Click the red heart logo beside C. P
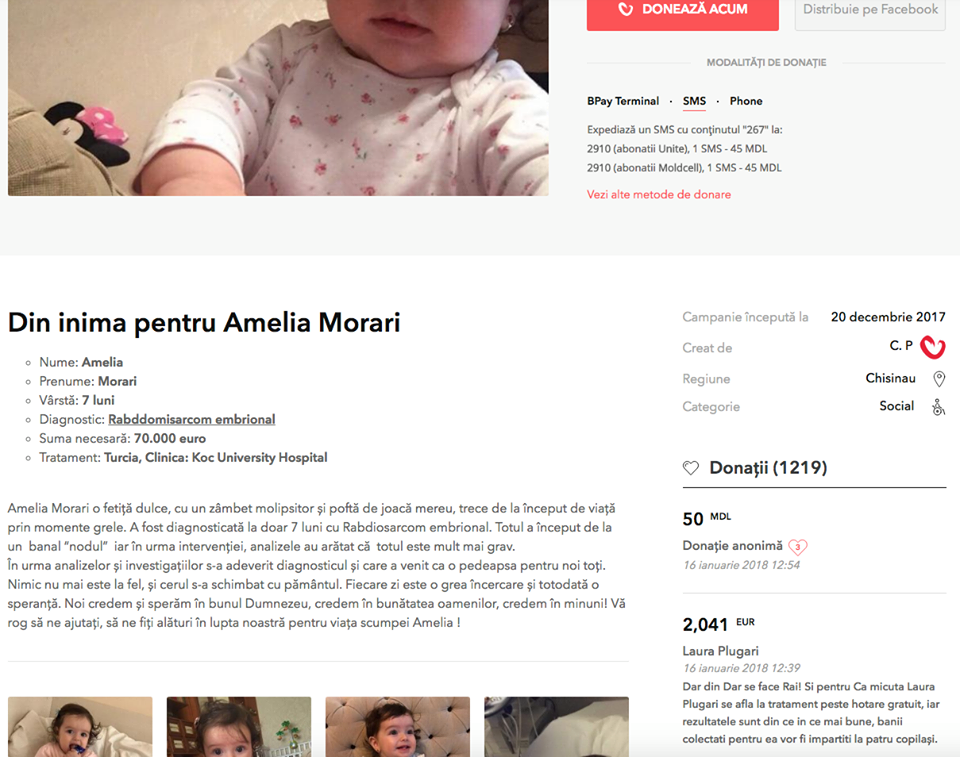This screenshot has width=960, height=757. (932, 347)
